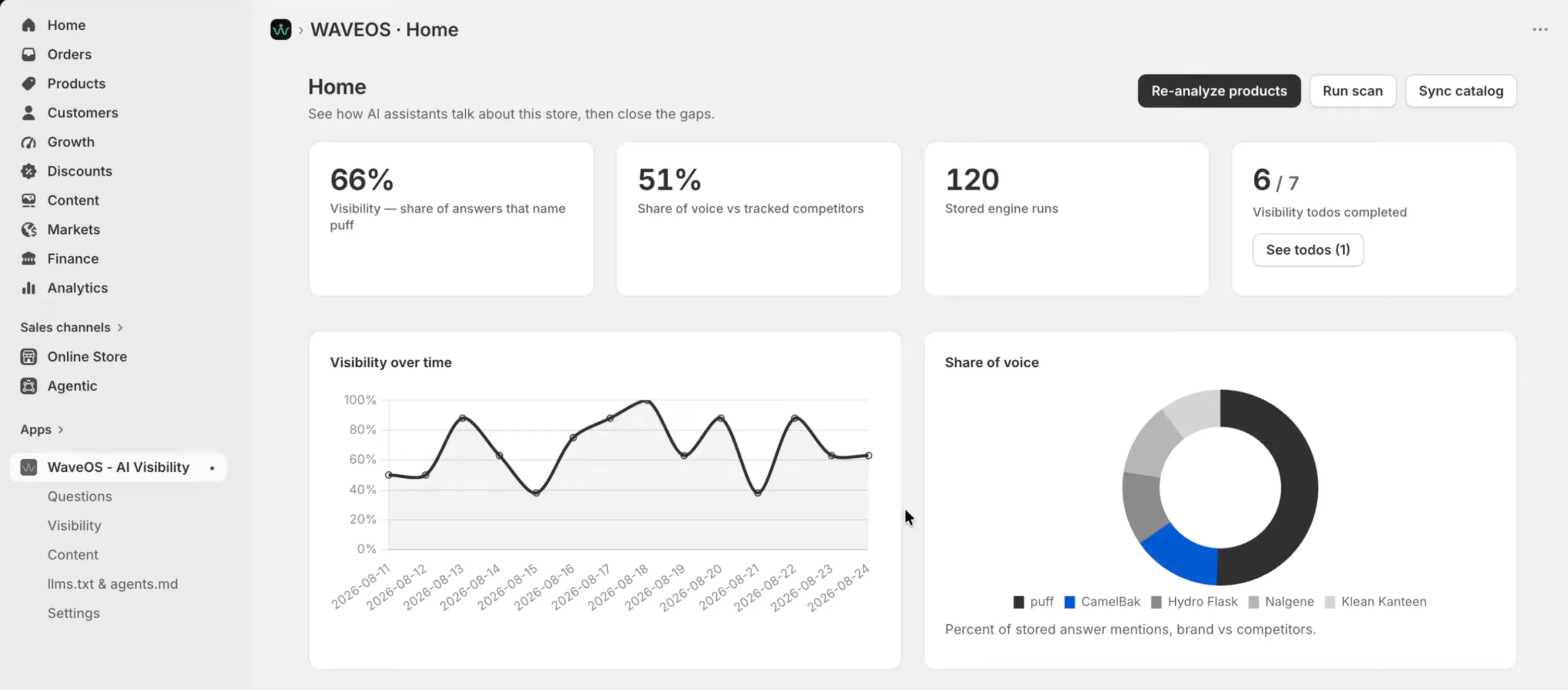
Task: Click the Finance bank icon
Action: coord(29,259)
